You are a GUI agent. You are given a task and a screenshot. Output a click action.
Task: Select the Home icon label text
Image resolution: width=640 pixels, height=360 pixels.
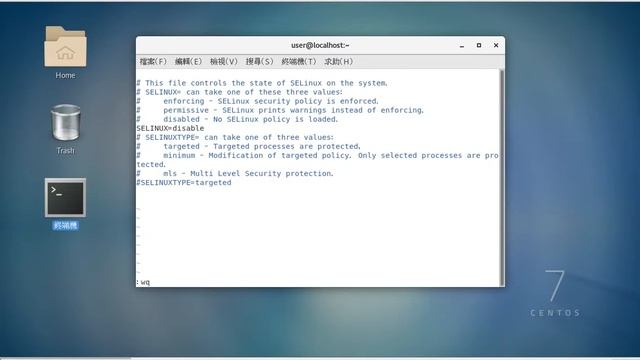pos(65,76)
